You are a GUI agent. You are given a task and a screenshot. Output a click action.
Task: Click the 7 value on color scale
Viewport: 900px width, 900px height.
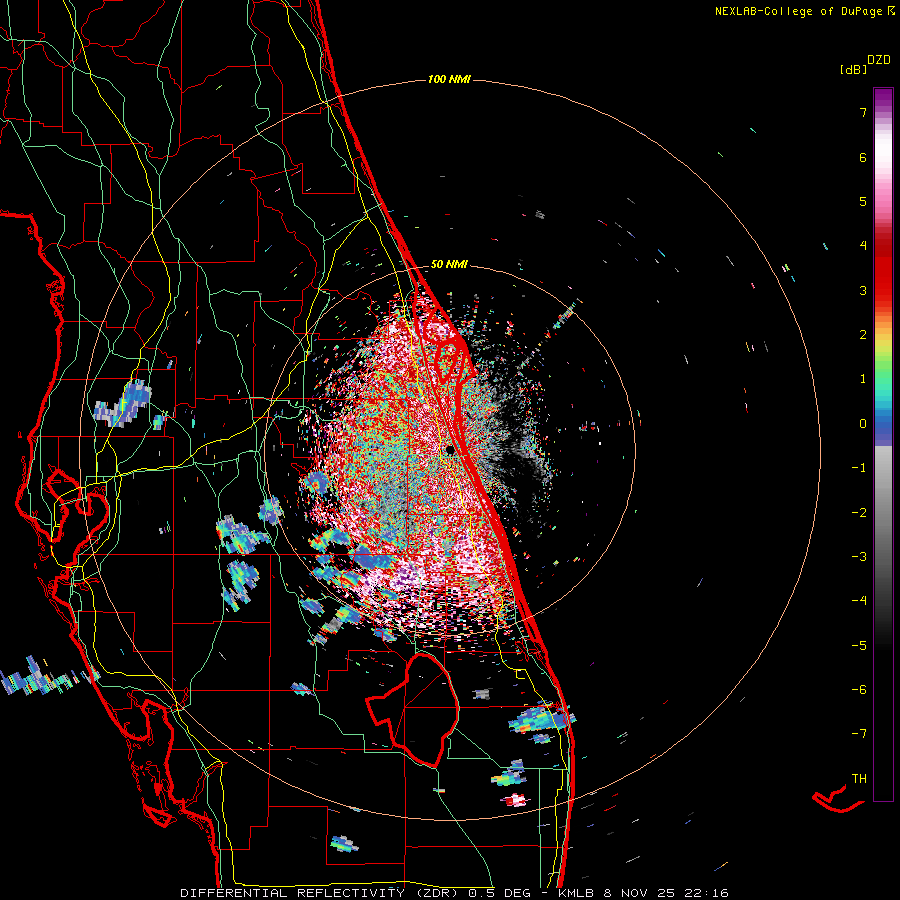pos(863,112)
